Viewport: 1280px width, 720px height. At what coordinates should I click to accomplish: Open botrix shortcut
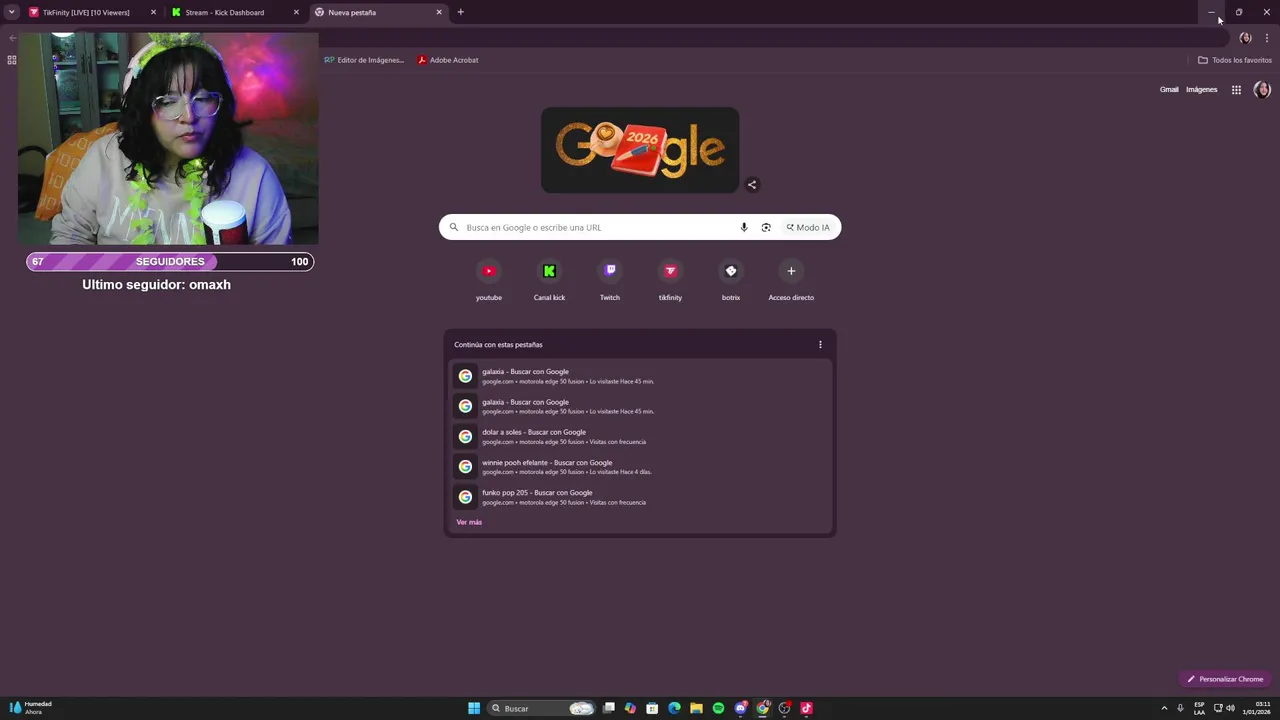click(731, 280)
